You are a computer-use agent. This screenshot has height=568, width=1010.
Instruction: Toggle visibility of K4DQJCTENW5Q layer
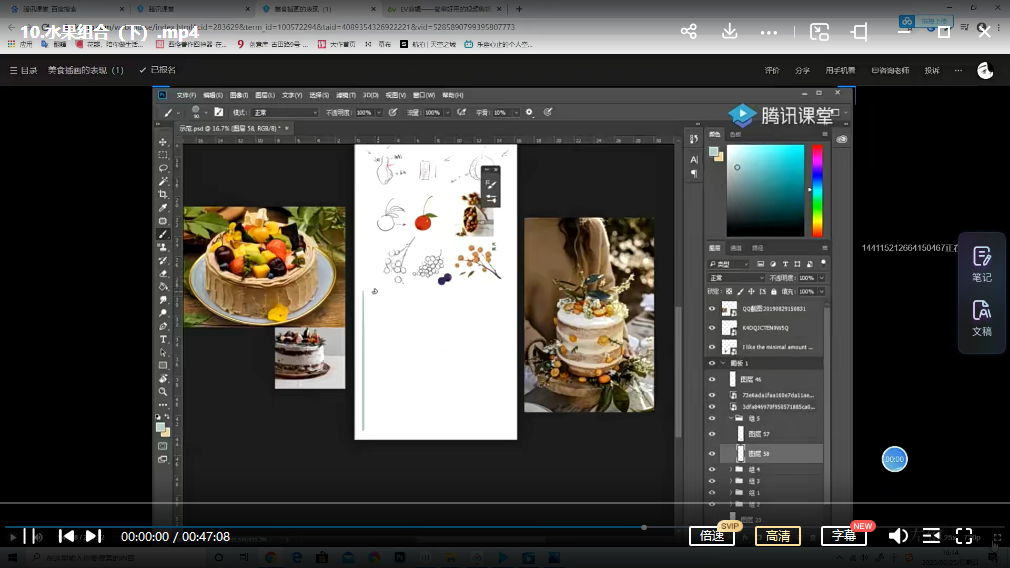click(x=712, y=328)
